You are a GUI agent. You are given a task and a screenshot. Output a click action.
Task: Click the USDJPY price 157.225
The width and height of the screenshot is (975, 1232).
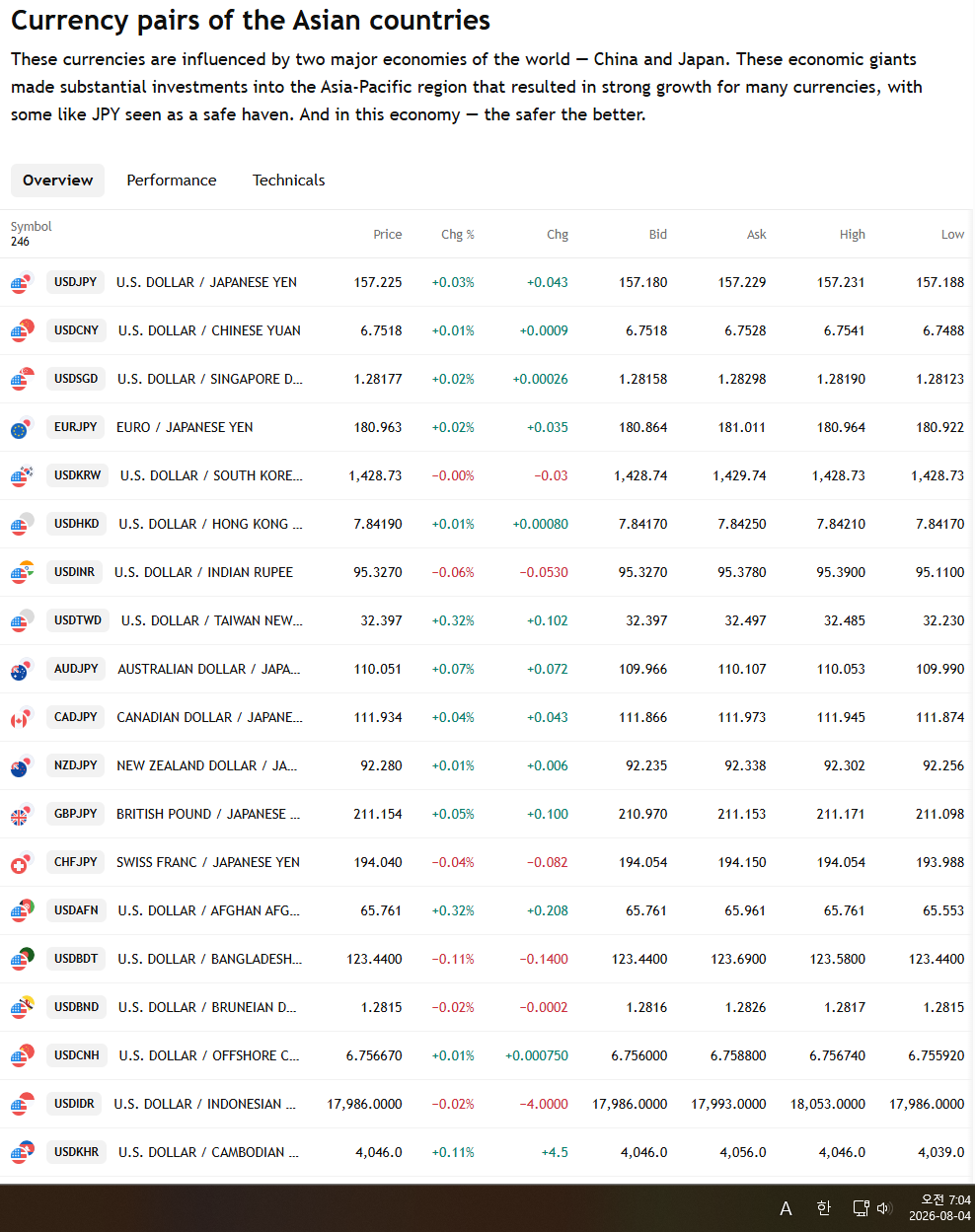tap(378, 282)
